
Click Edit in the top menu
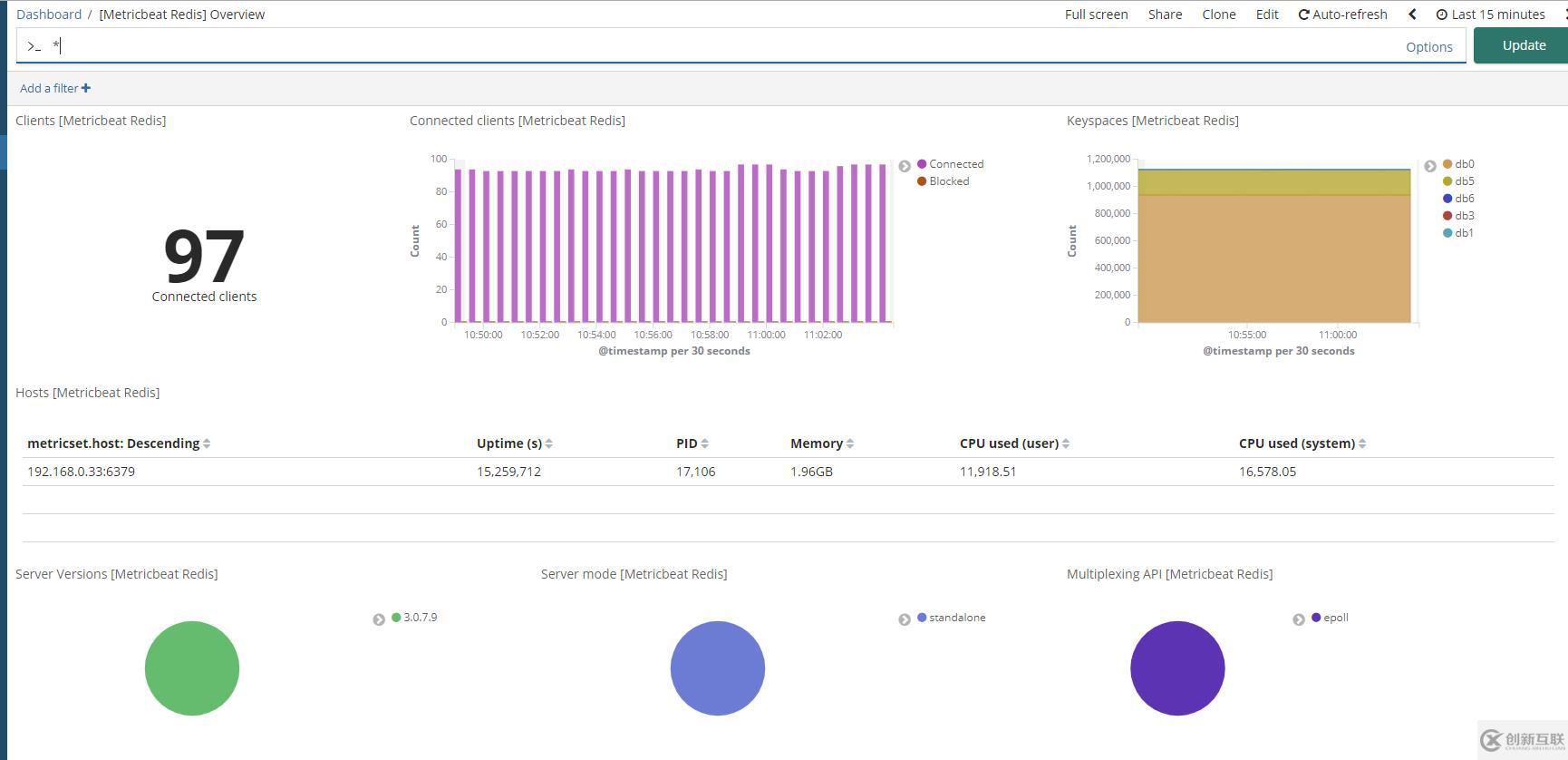point(1267,15)
